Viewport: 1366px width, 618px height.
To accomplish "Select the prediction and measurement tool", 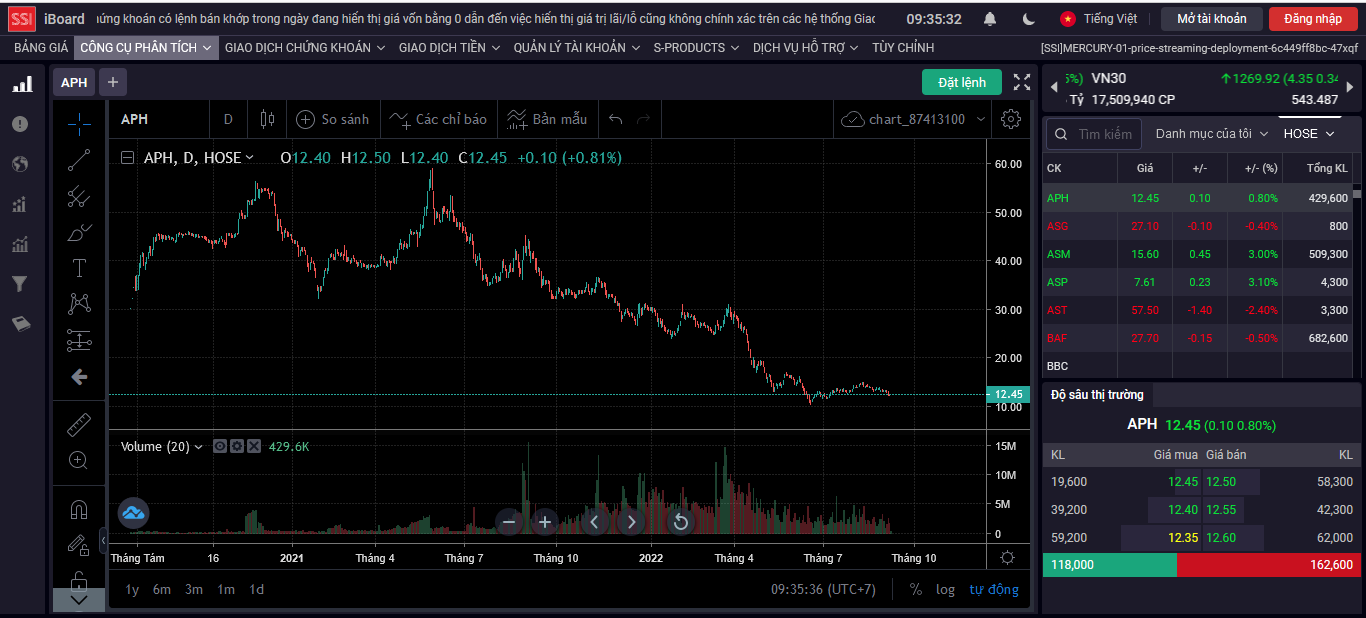I will pyautogui.click(x=79, y=340).
